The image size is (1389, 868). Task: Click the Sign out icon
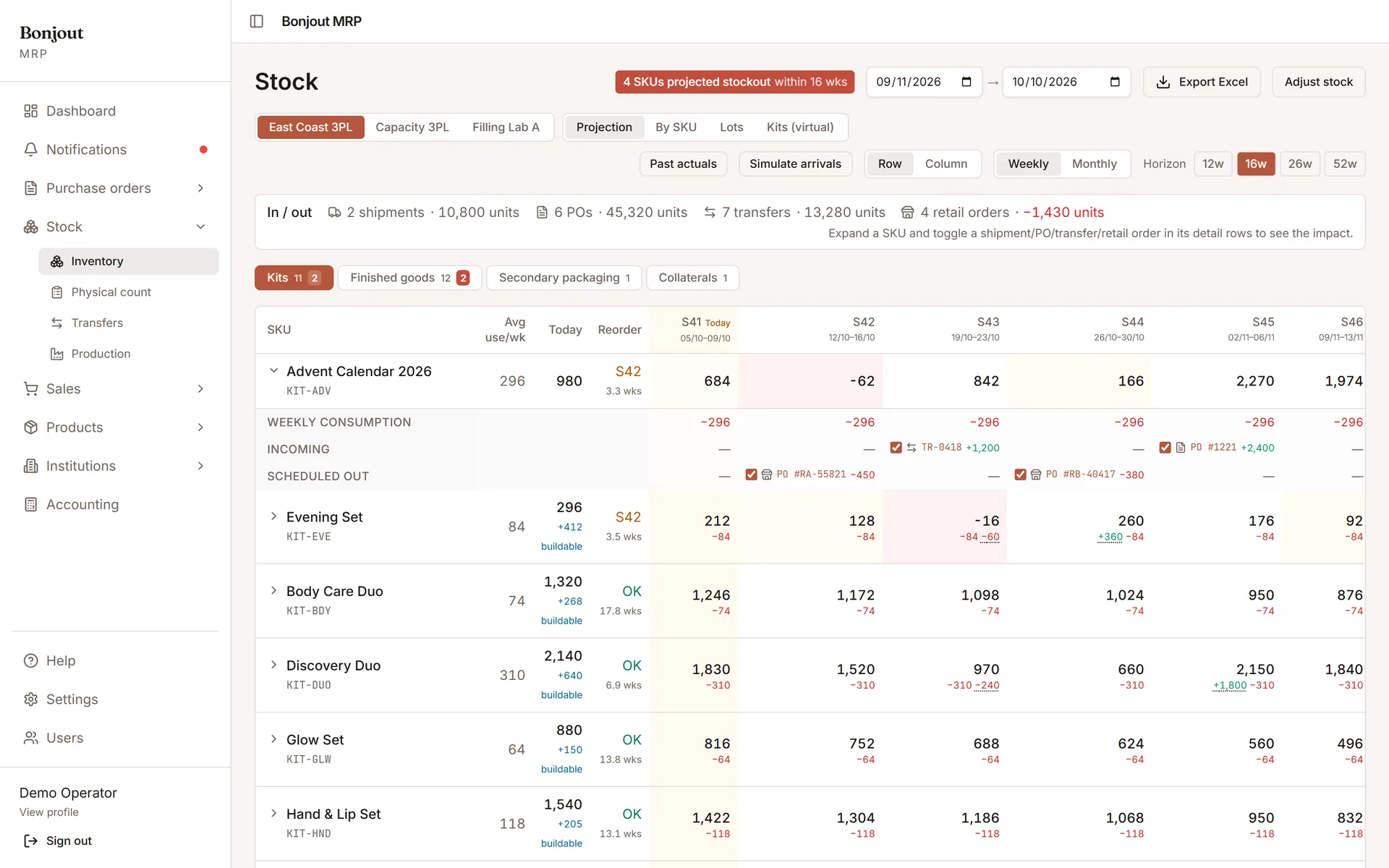tap(30, 841)
